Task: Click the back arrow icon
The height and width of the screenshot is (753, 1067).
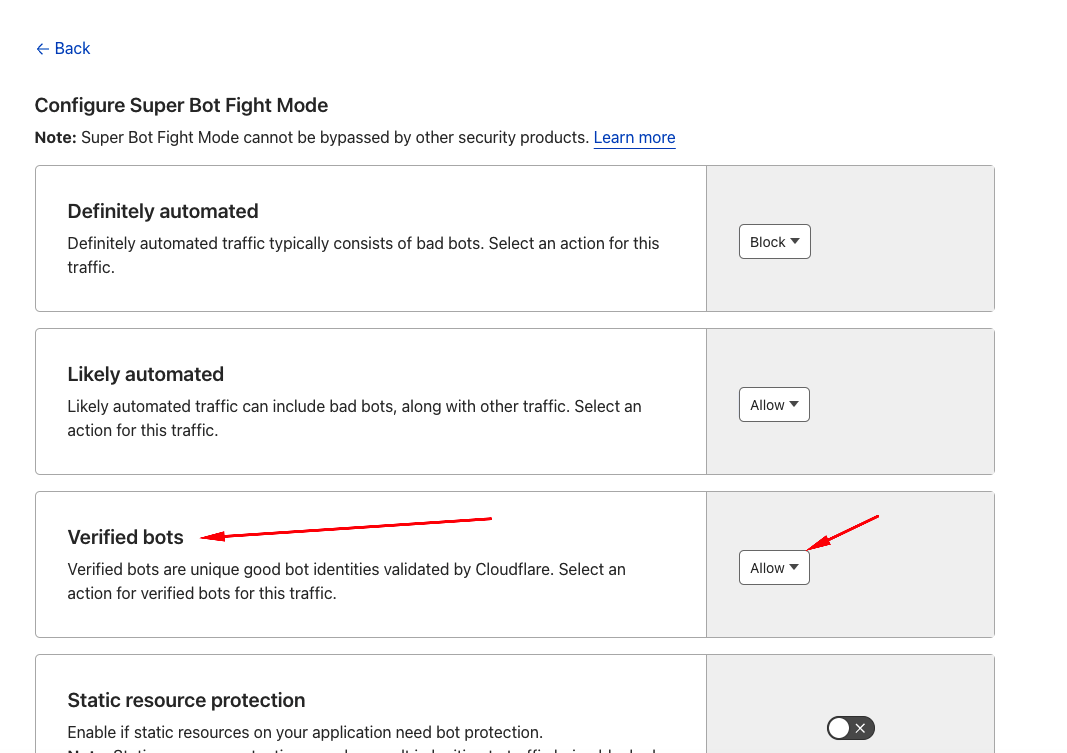Action: 39,48
